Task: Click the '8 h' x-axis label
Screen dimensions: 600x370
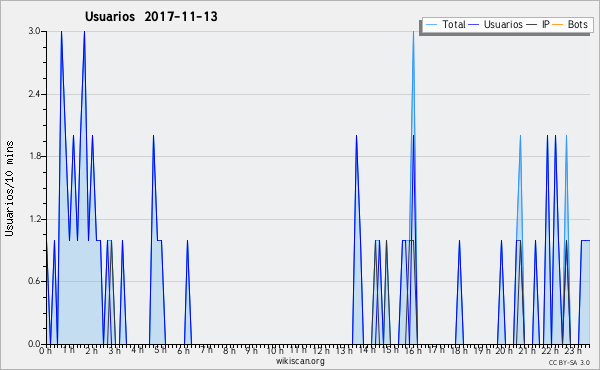Action: click(x=229, y=351)
